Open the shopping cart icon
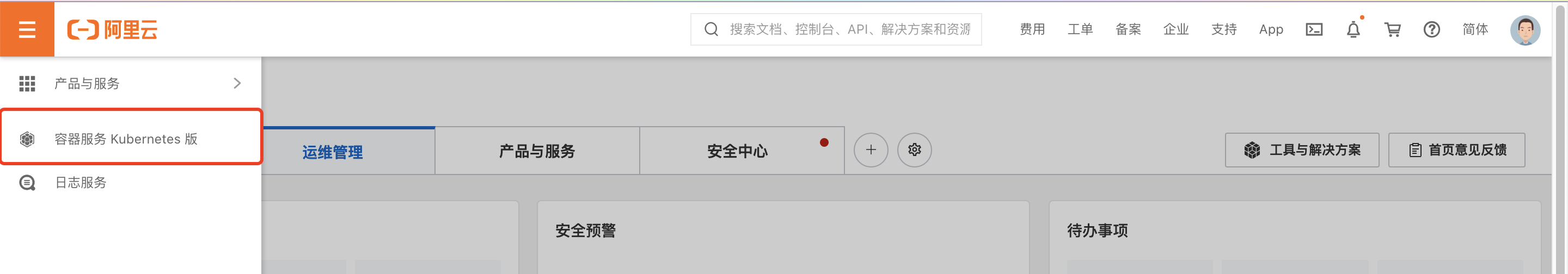 [x=1392, y=29]
